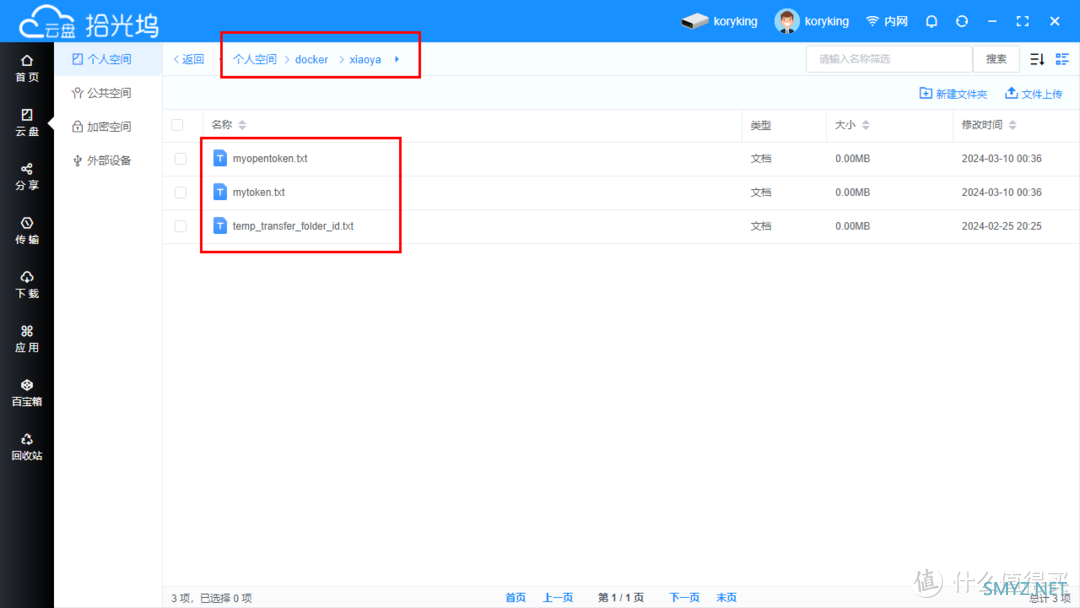Click the 内网 network status indicator
The height and width of the screenshot is (608, 1080).
tap(886, 21)
